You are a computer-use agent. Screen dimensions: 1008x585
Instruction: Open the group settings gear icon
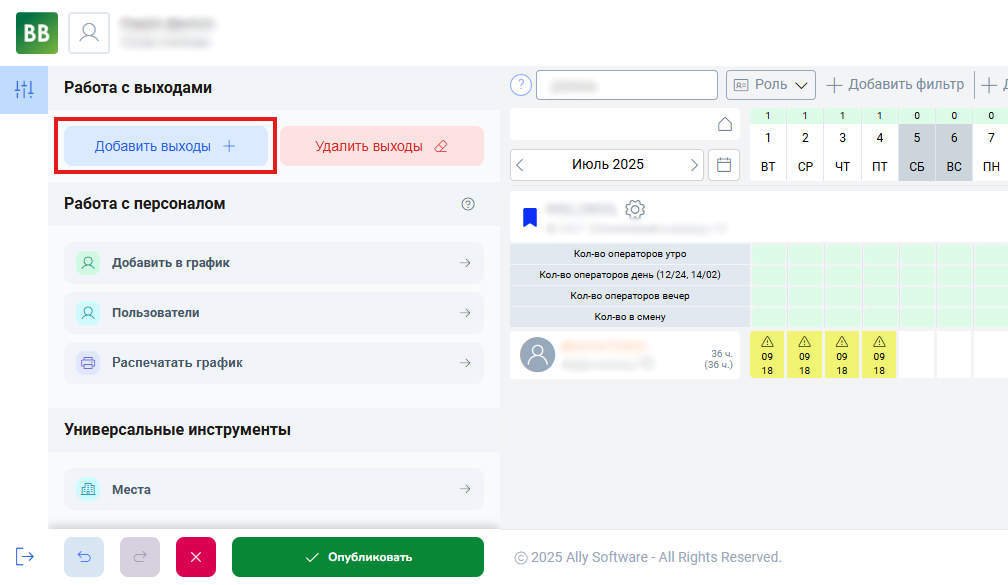click(x=635, y=209)
